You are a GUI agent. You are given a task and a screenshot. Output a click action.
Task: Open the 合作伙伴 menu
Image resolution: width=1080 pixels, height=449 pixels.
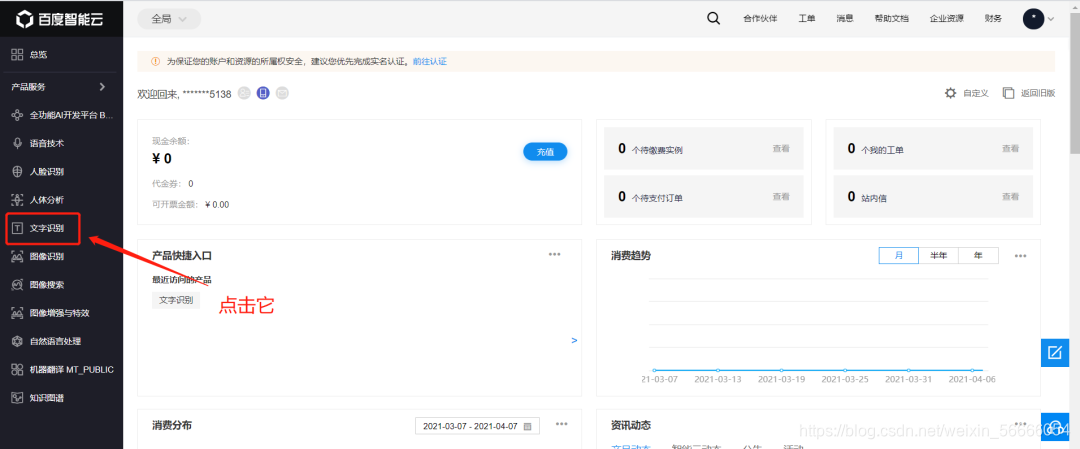(760, 19)
